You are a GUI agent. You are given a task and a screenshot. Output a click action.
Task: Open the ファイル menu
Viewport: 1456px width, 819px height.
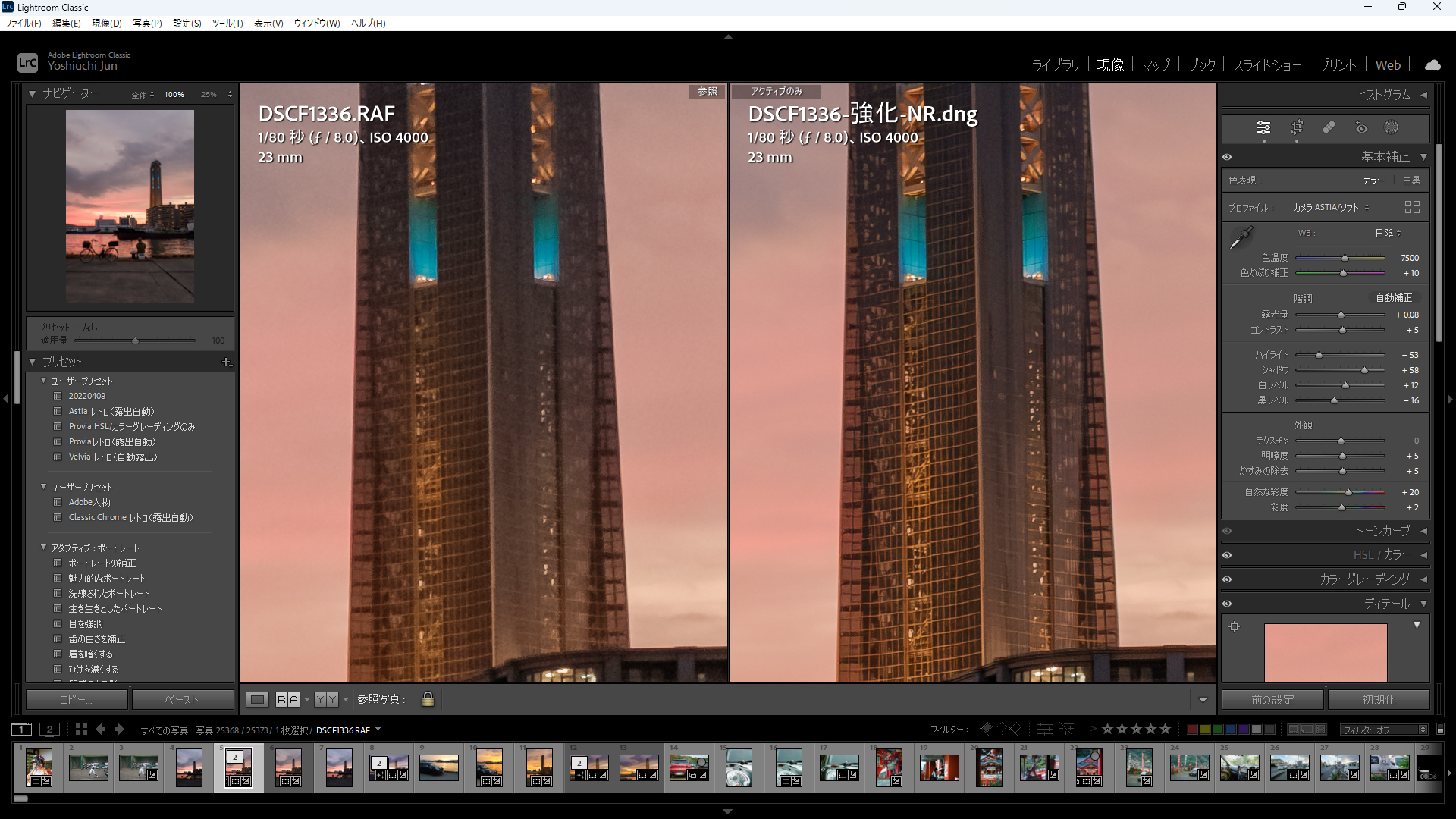pyautogui.click(x=23, y=24)
